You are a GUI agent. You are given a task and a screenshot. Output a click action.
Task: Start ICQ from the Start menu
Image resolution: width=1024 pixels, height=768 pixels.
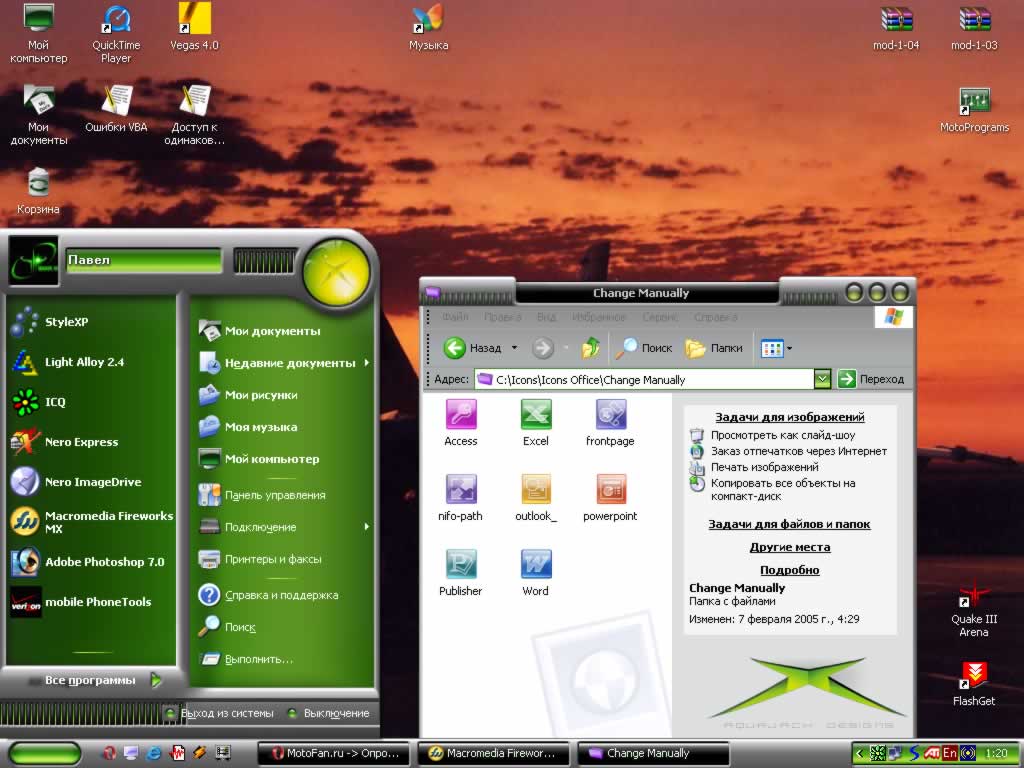coord(39,402)
